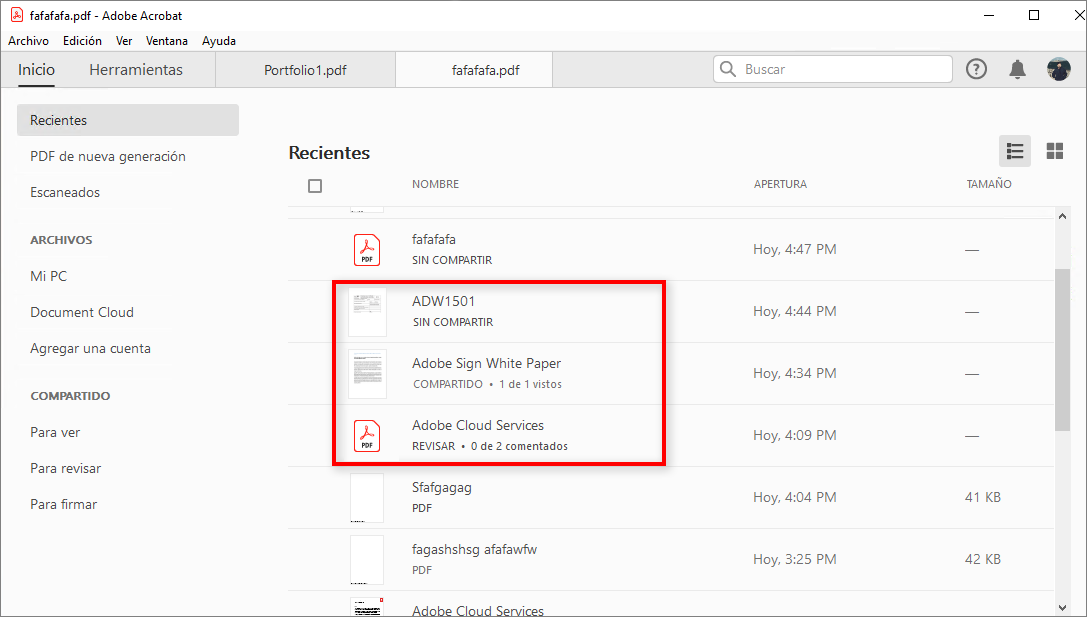
Task: Click the file list scroll up arrow
Action: click(1062, 216)
